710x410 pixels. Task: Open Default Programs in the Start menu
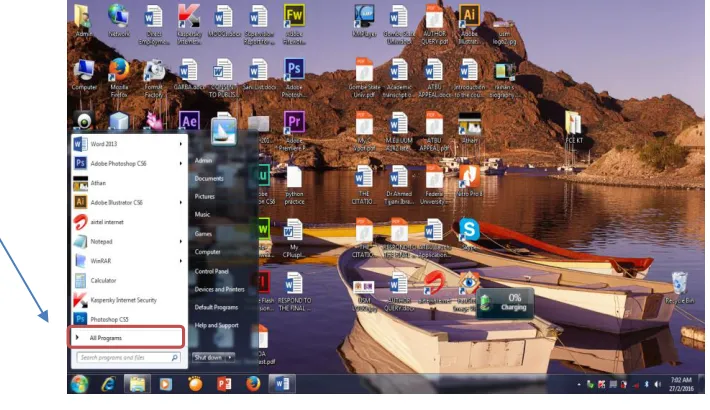[x=216, y=307]
